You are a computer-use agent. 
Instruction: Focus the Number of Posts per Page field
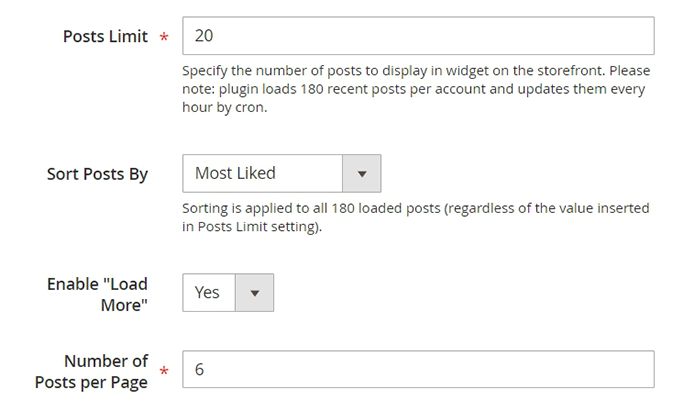pyautogui.click(x=418, y=369)
